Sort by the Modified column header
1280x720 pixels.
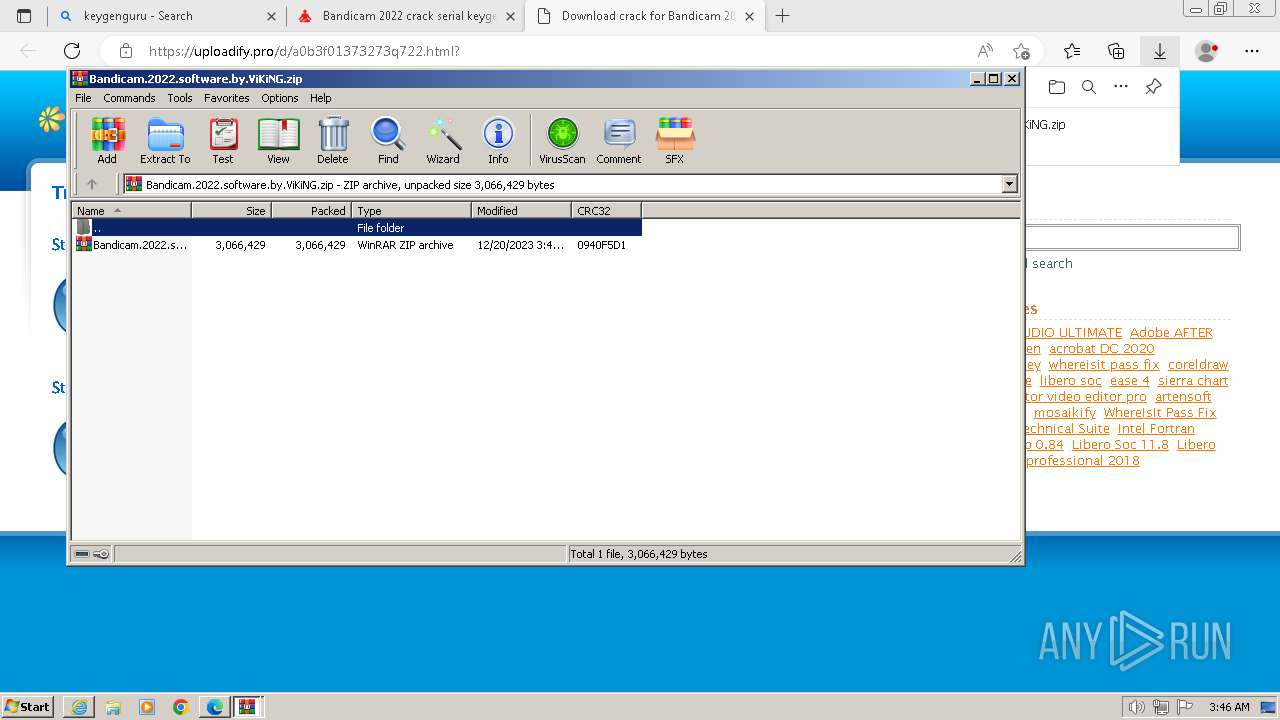521,210
